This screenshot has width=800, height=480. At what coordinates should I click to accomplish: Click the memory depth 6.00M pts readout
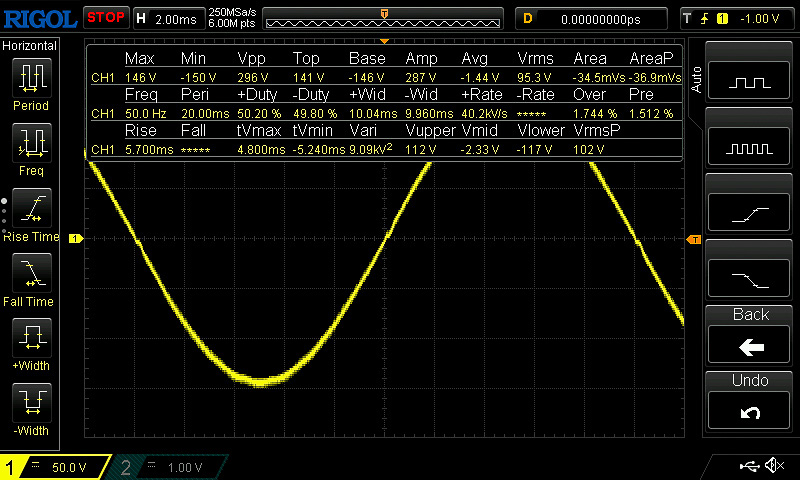click(232, 23)
